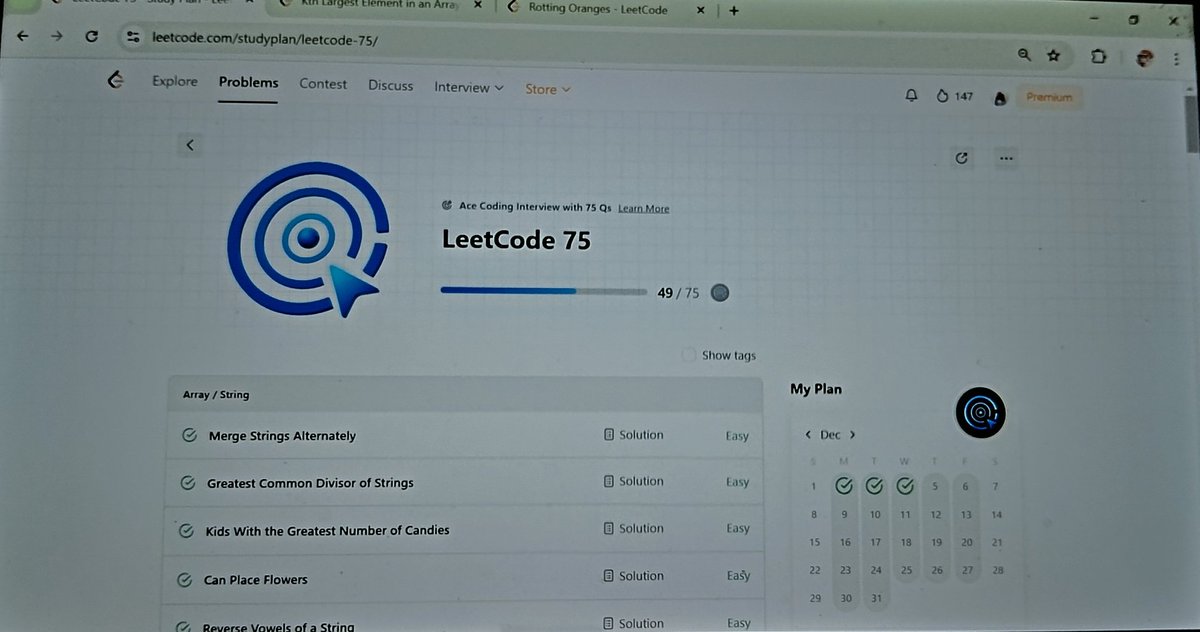Open the Interview dropdown in the navbar
The image size is (1200, 632).
click(468, 88)
